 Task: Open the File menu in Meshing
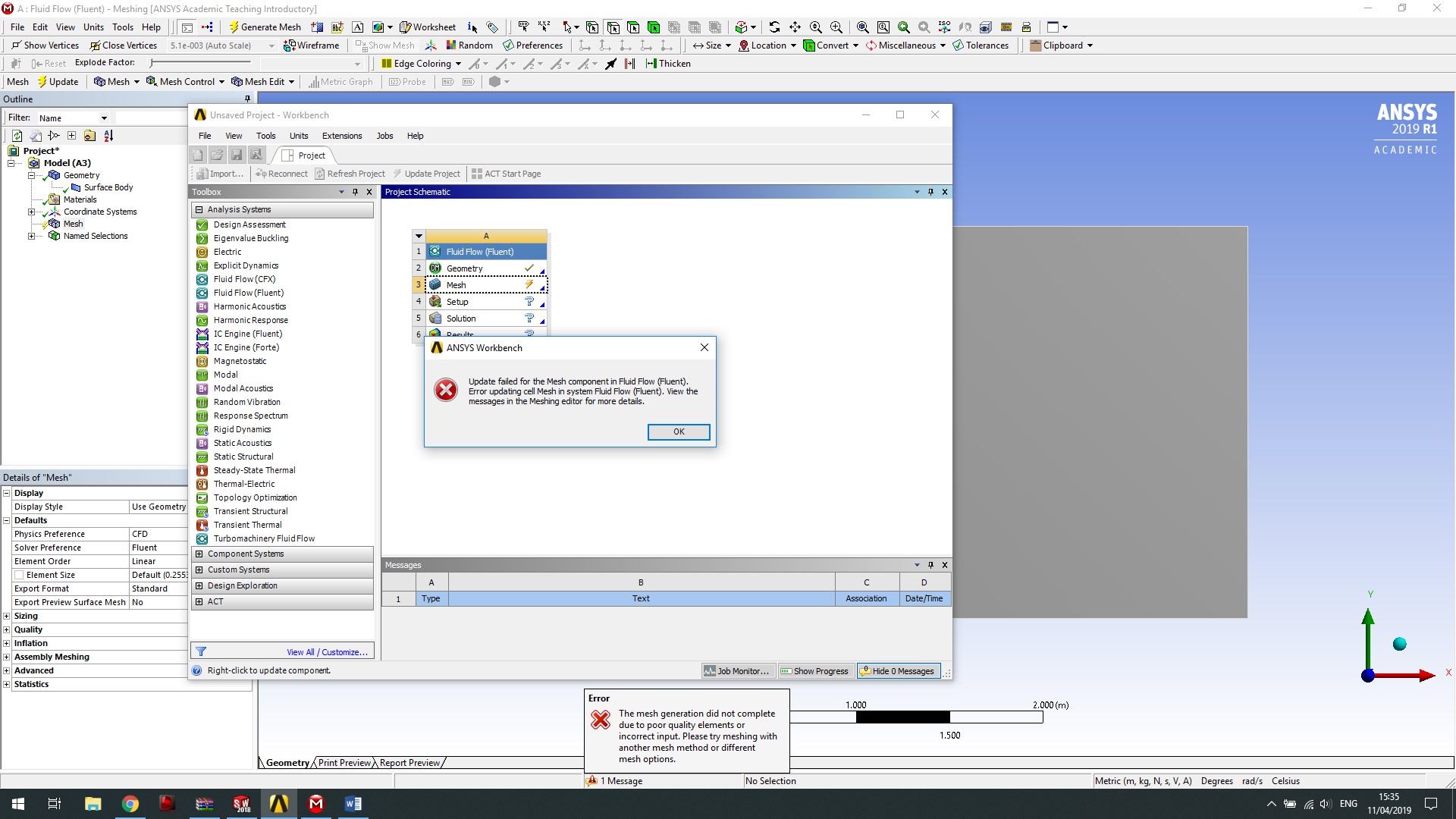coord(17,27)
